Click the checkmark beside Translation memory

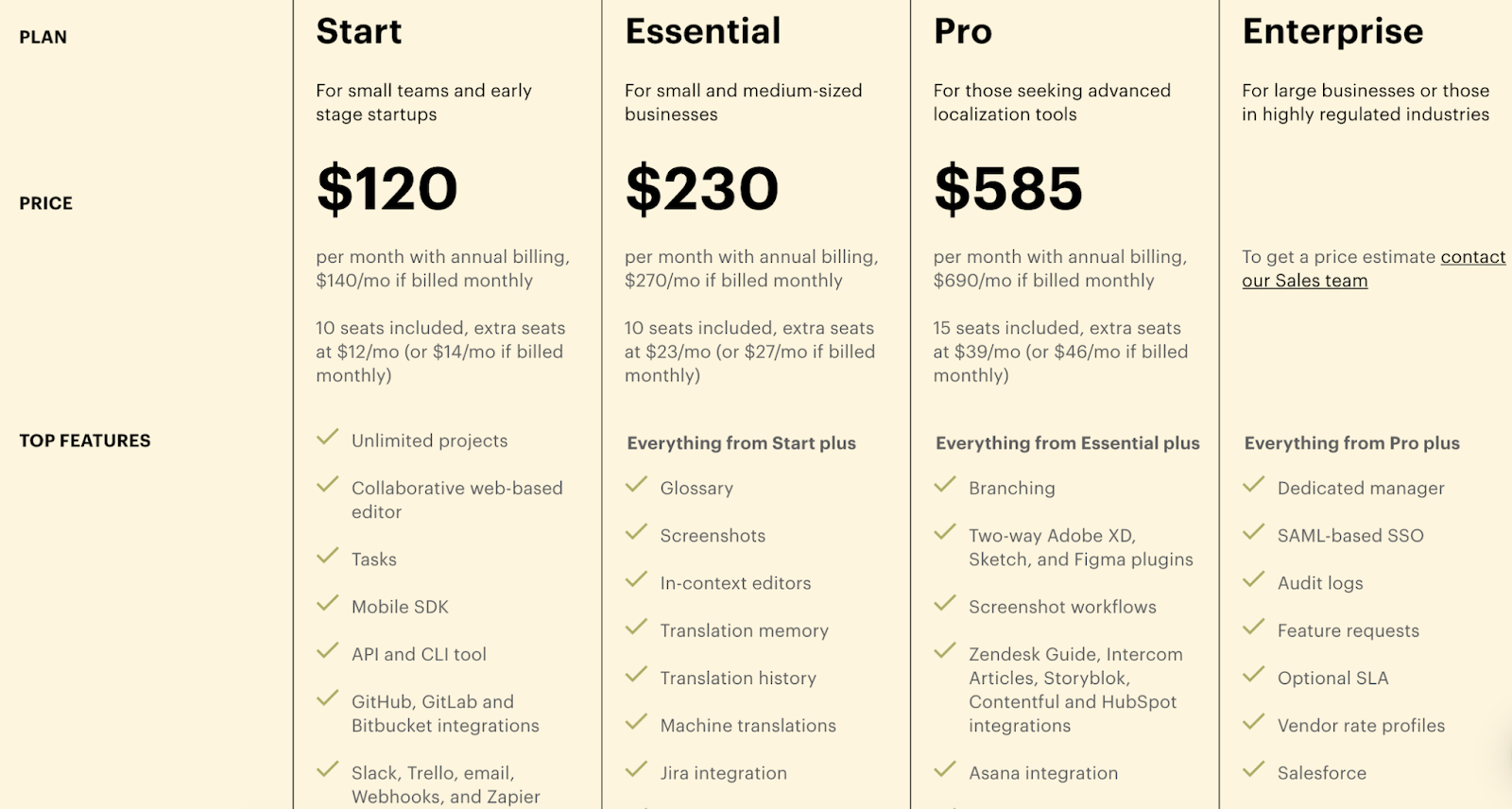(636, 627)
